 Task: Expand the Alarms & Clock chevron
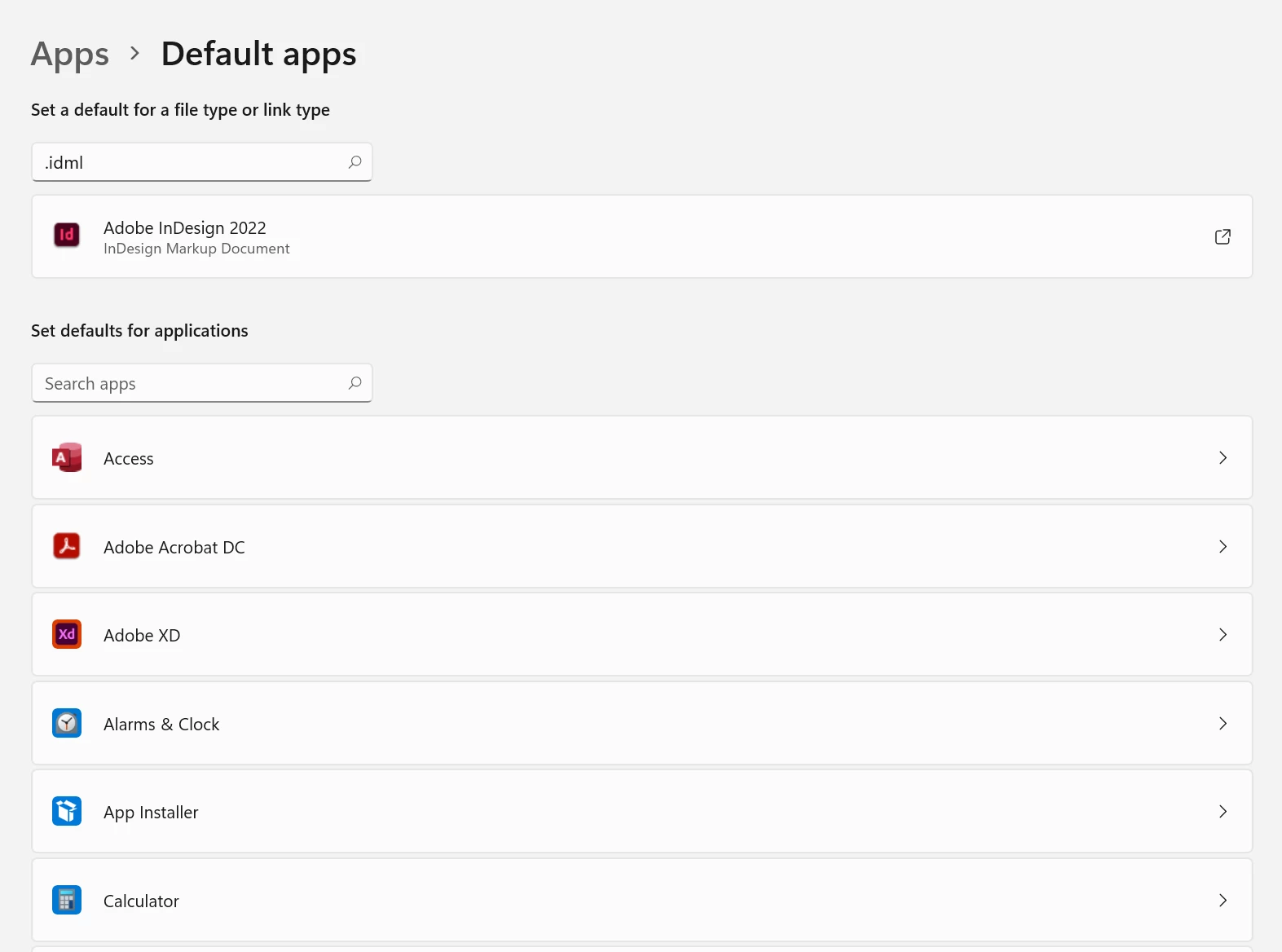point(1223,724)
